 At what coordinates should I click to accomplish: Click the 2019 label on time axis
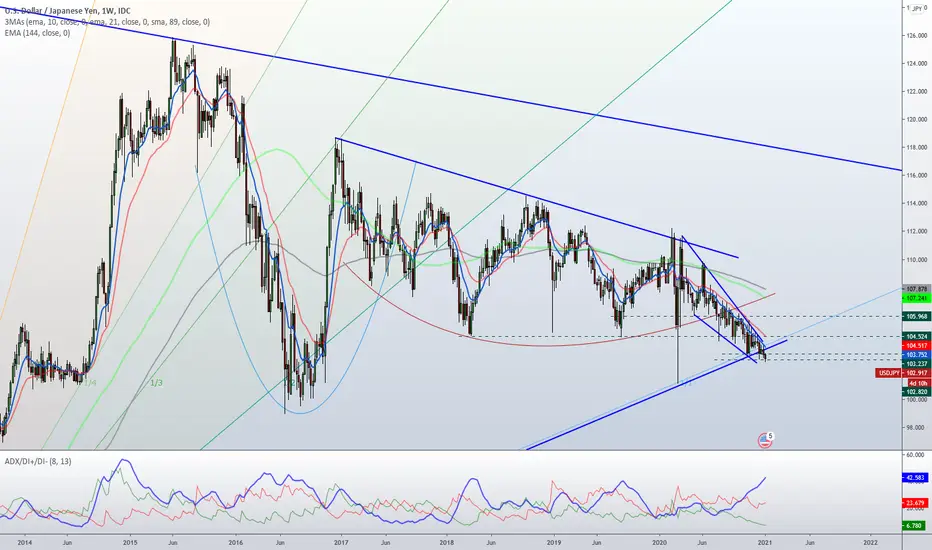click(x=553, y=542)
